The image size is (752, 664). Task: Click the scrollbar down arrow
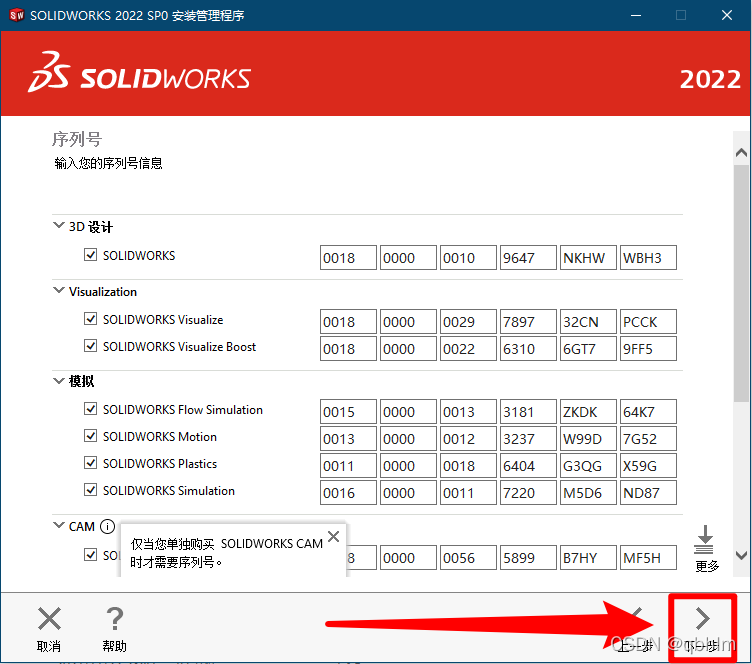[x=741, y=556]
